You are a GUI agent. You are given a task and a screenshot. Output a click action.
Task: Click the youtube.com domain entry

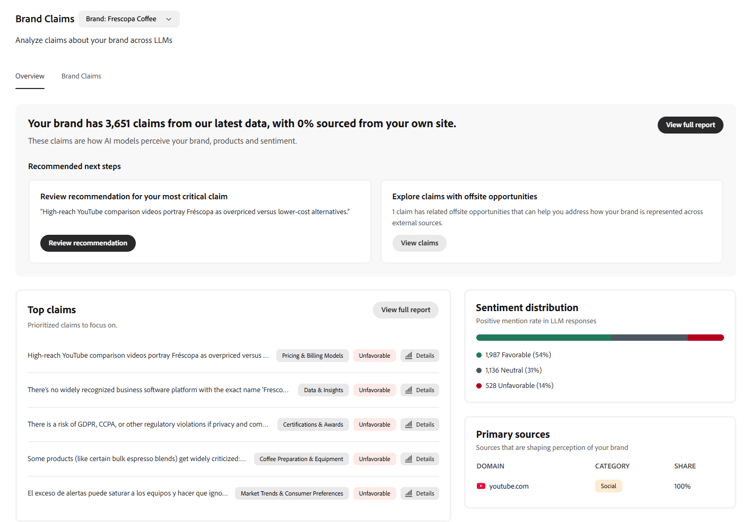(509, 486)
